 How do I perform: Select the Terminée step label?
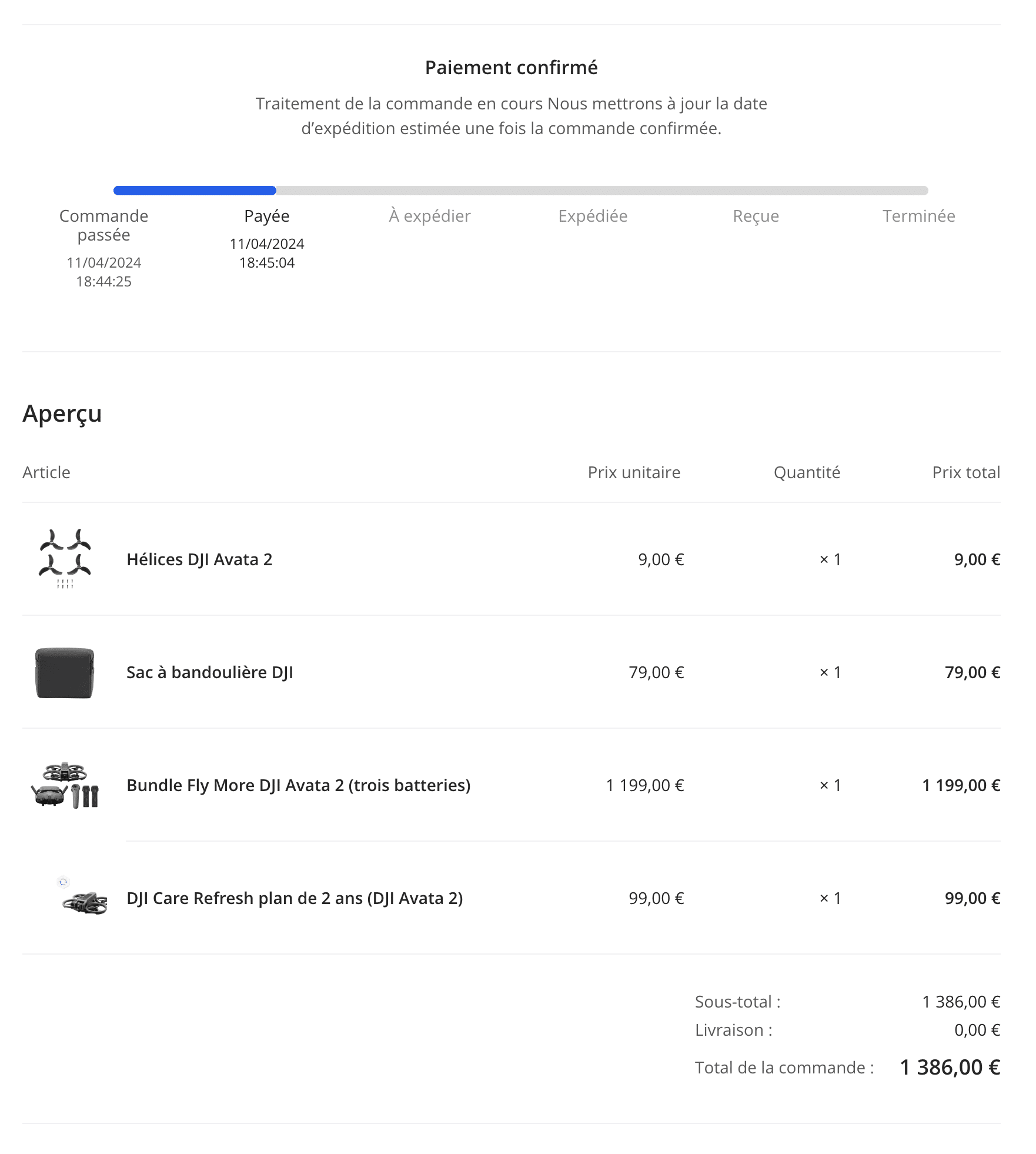918,216
